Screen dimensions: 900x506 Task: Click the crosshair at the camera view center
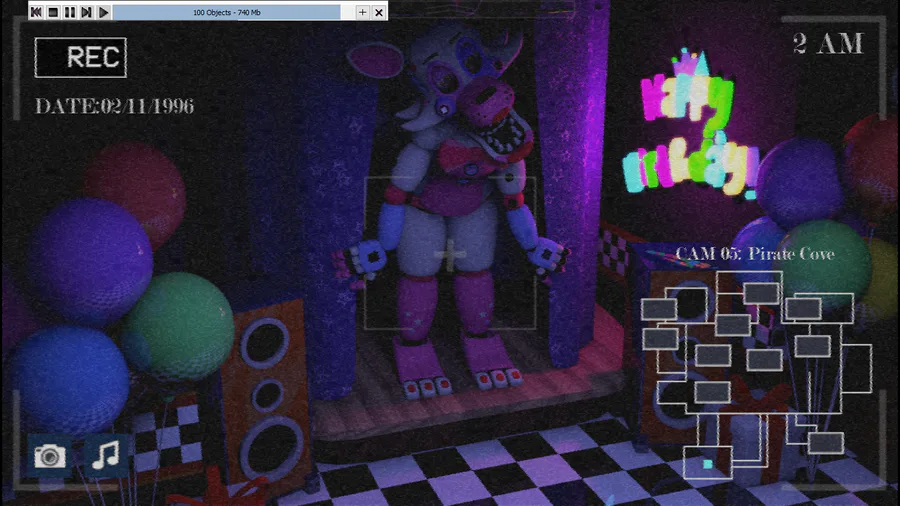[450, 254]
